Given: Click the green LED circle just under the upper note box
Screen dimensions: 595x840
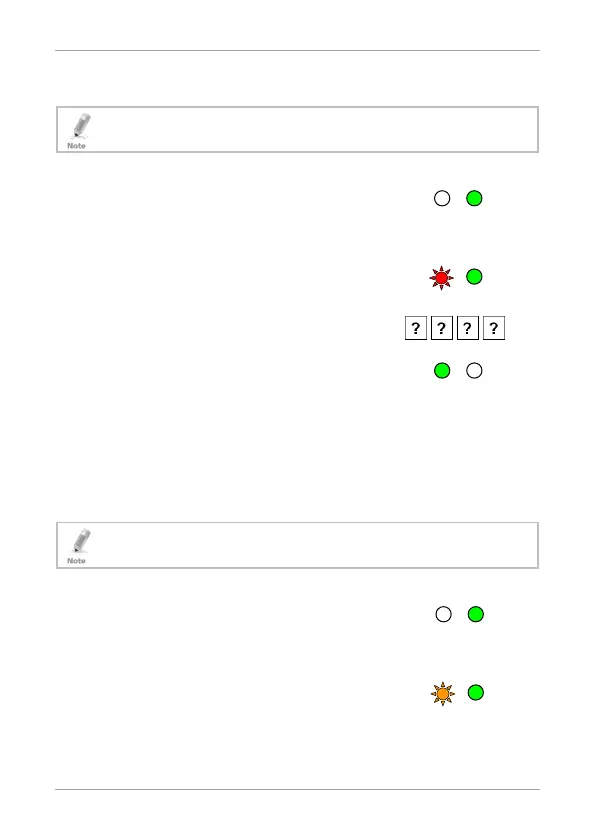Looking at the screenshot, I should 474,198.
